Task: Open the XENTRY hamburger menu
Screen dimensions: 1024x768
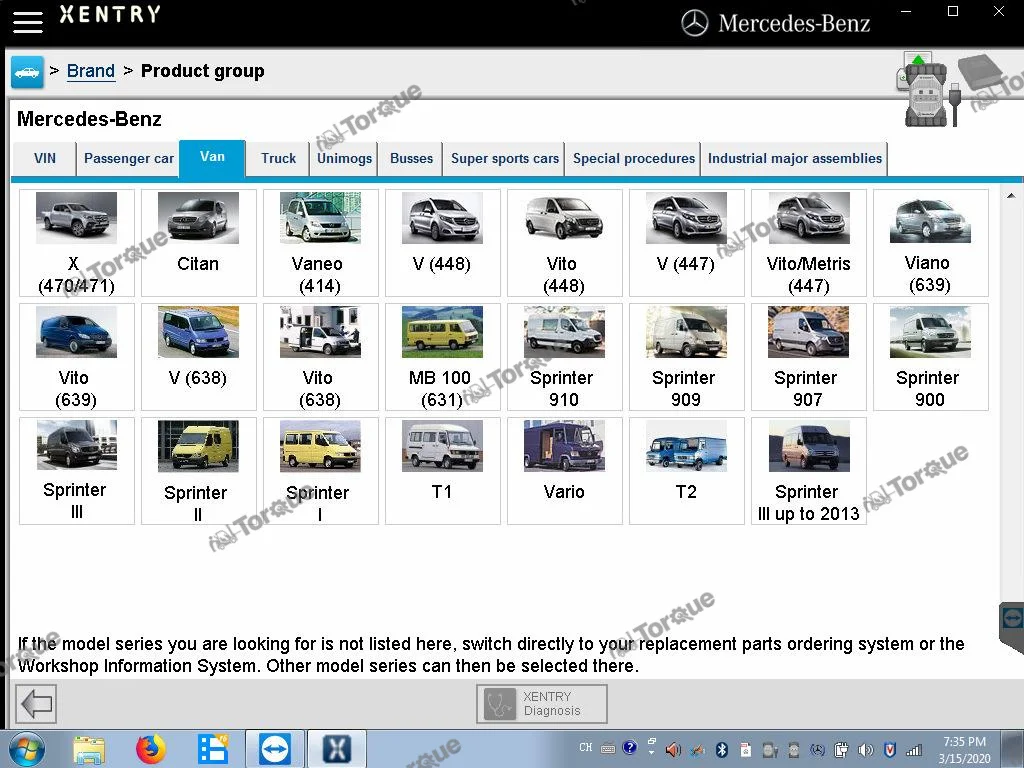Action: pyautogui.click(x=27, y=22)
